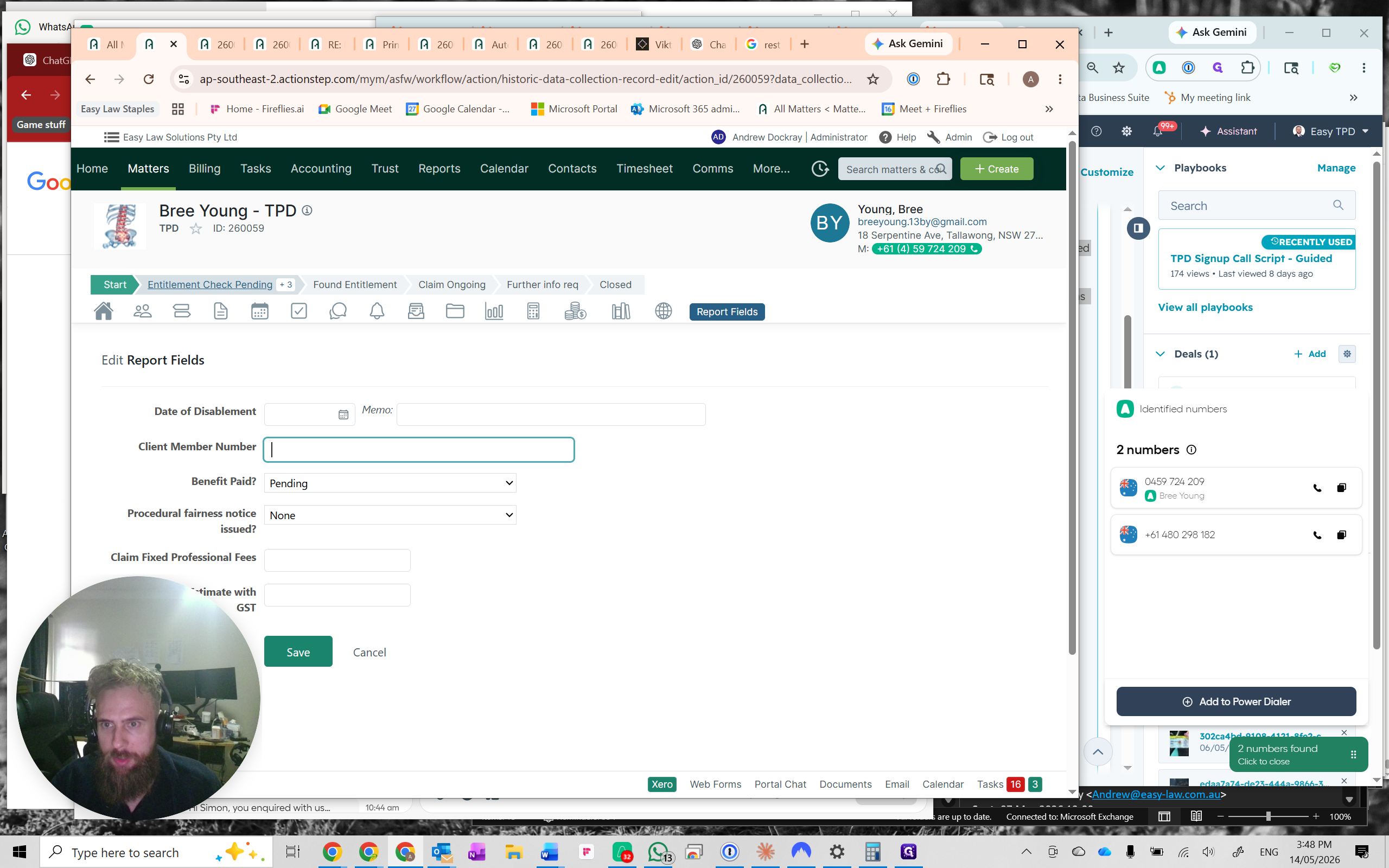
Task: Open TPD Signup Call Script - Guided playbook
Action: (x=1251, y=258)
